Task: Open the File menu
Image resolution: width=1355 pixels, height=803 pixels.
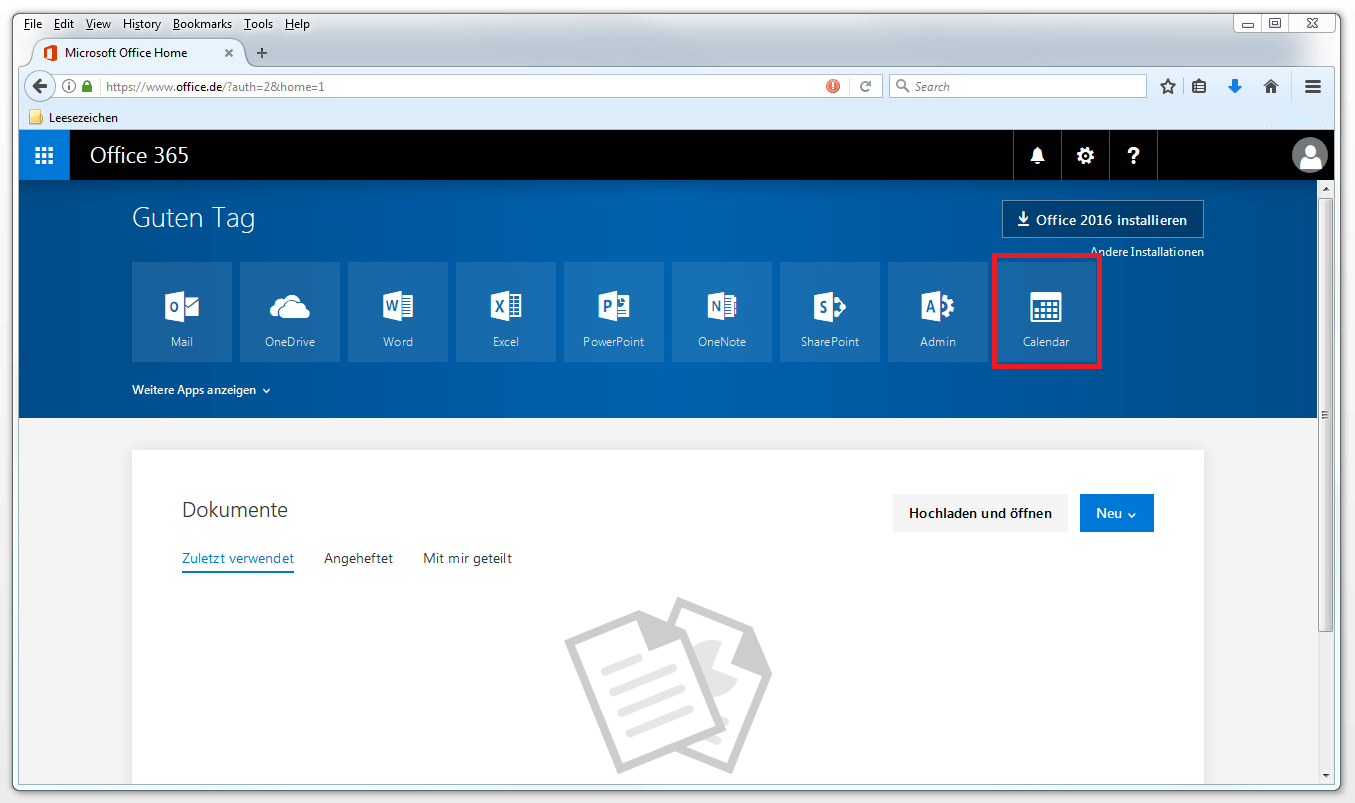Action: [33, 24]
